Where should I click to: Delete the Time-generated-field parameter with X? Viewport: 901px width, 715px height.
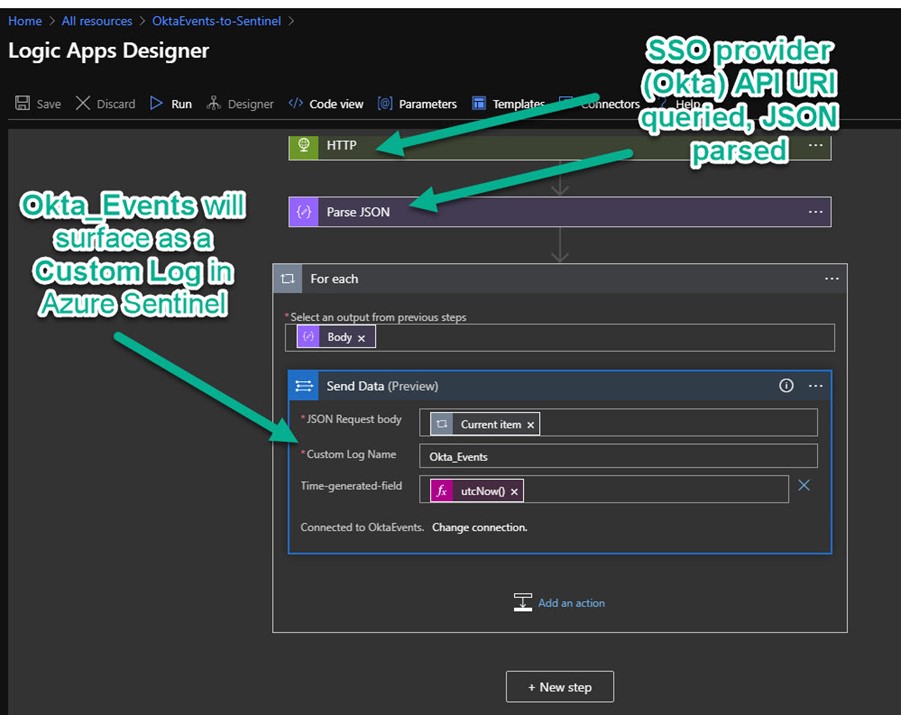click(803, 486)
